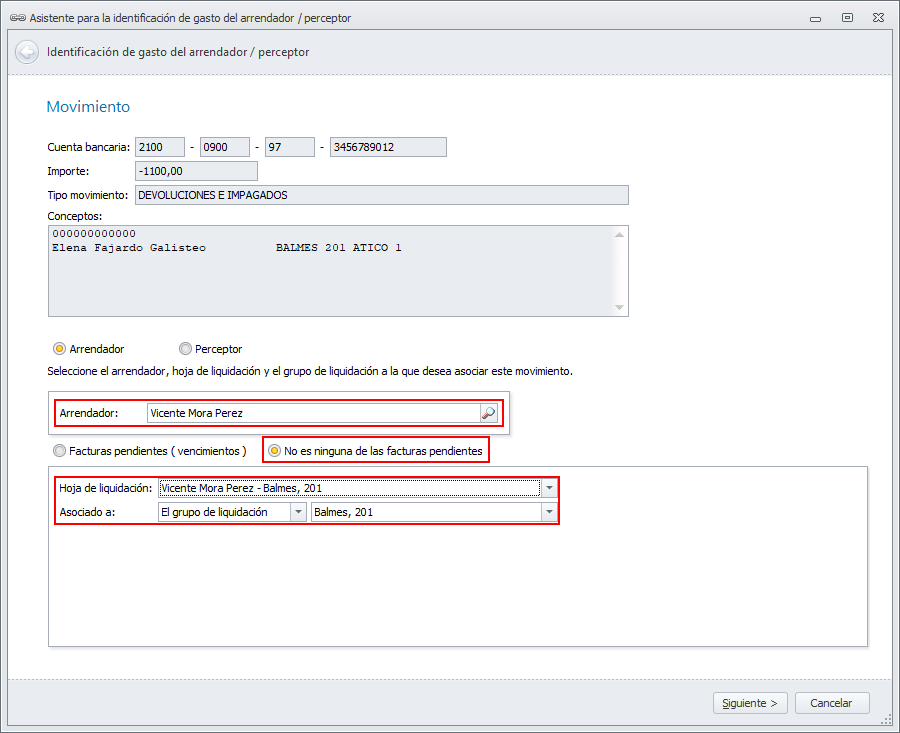Go back with the round arrow button
This screenshot has width=900, height=733.
tap(27, 52)
